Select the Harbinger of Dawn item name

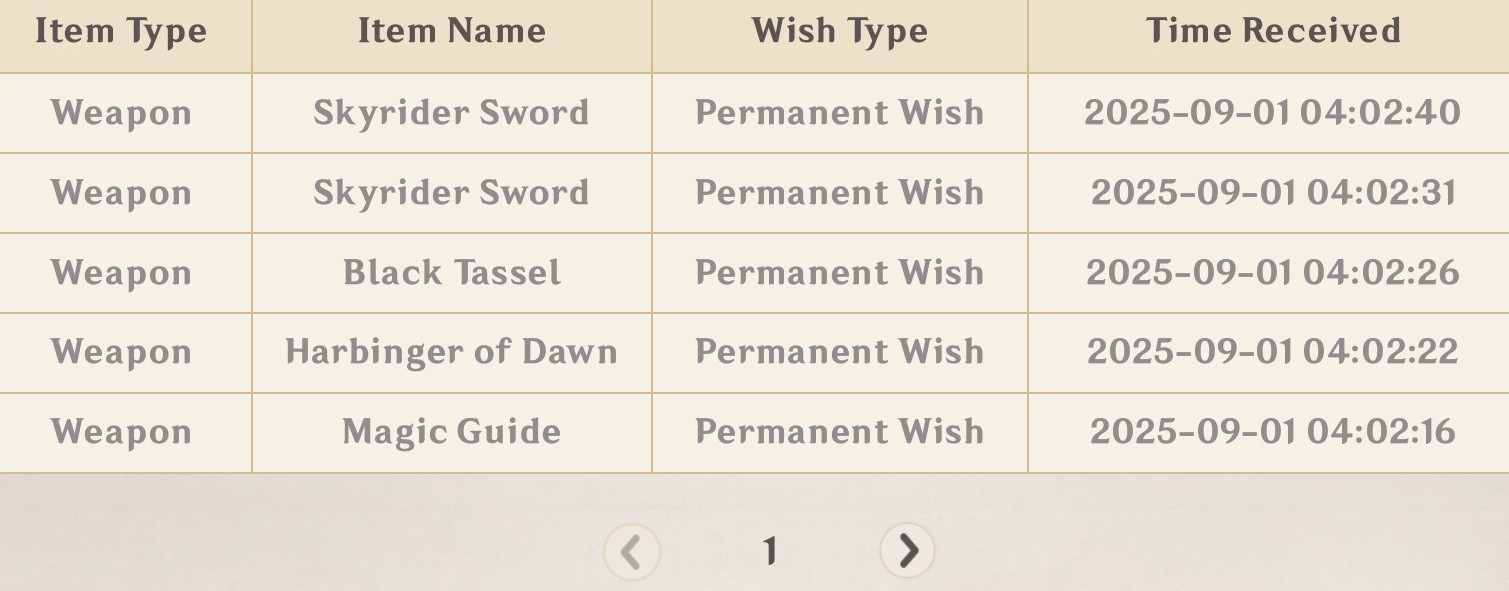point(451,352)
